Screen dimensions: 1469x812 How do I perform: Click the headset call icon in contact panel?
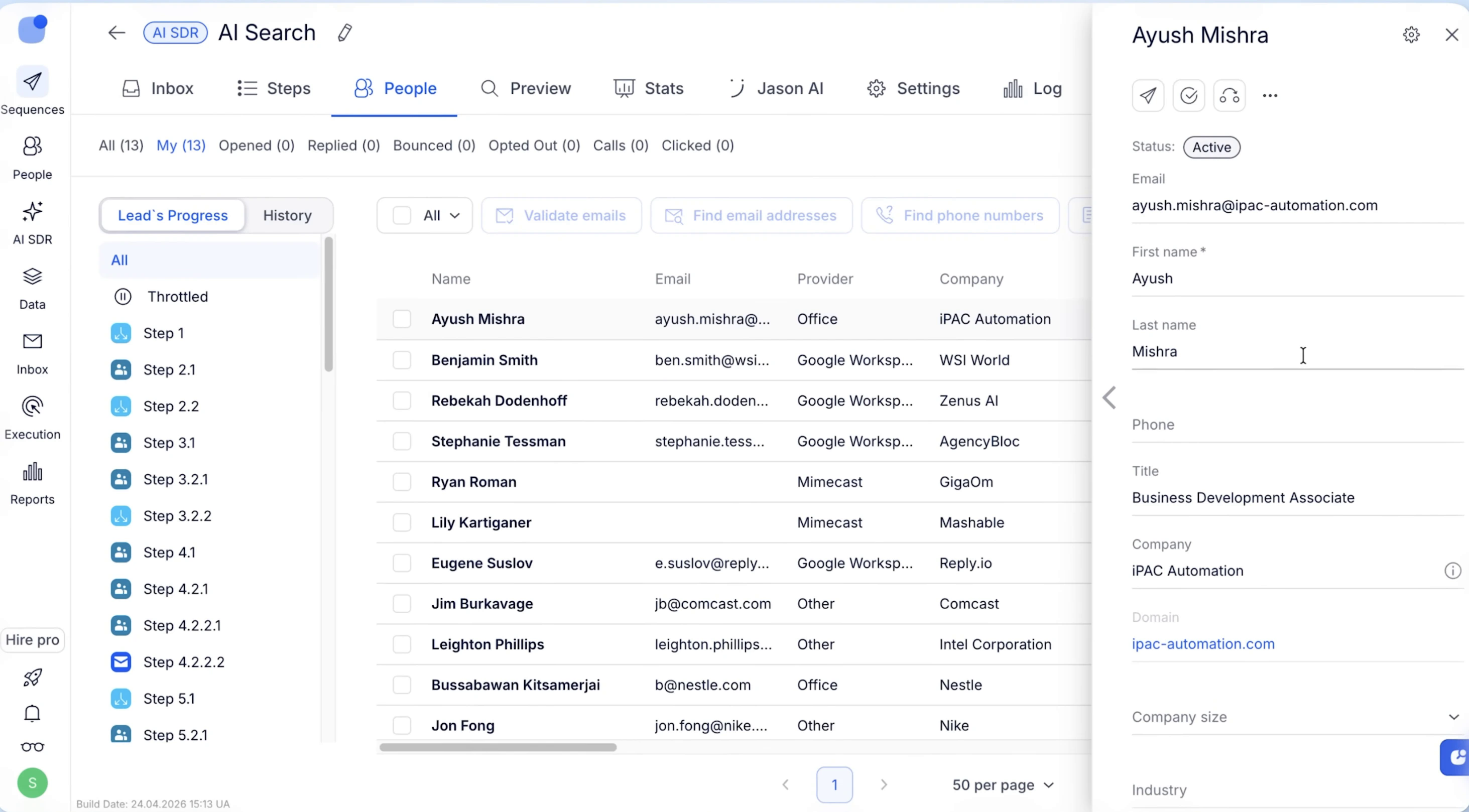click(x=1229, y=95)
